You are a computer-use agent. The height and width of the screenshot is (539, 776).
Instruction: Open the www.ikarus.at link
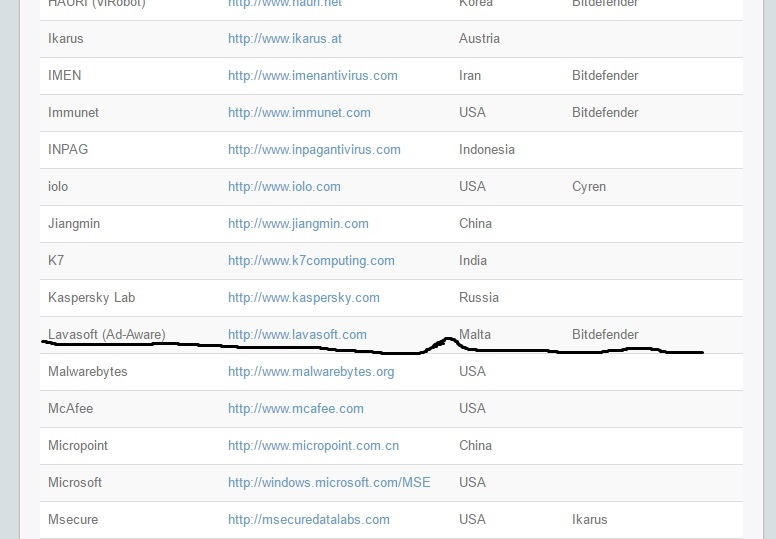(x=285, y=39)
